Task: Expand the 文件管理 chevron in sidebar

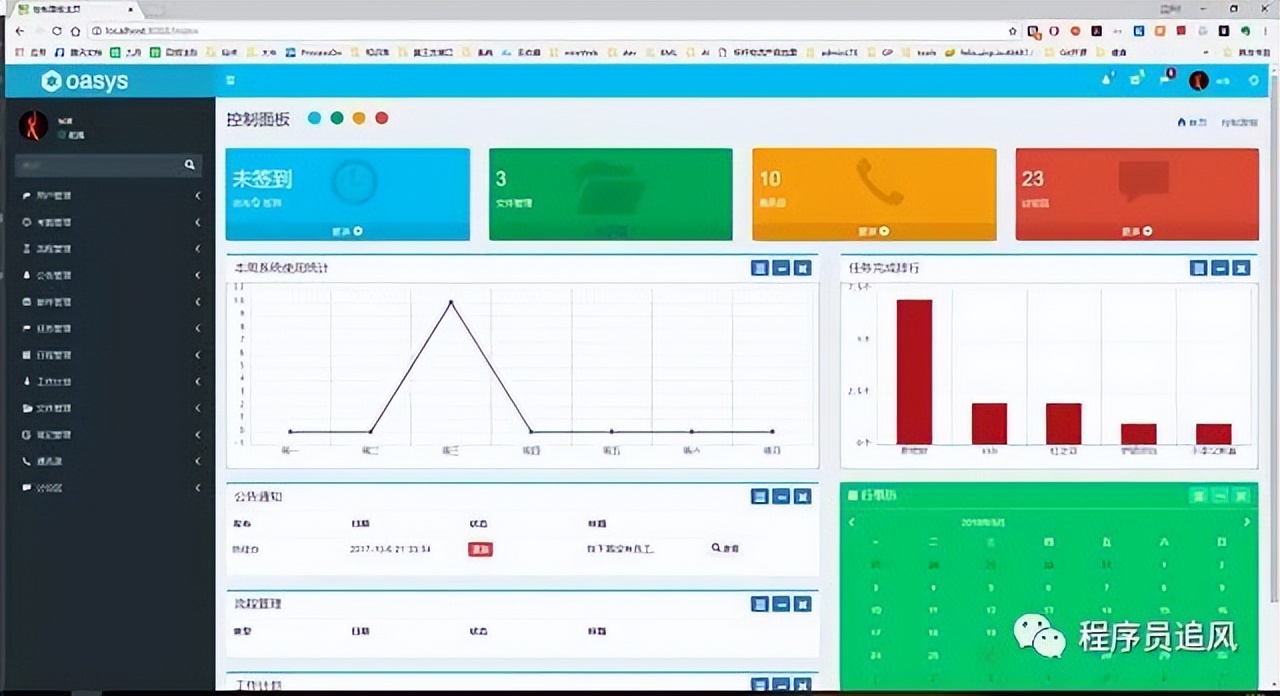Action: click(x=198, y=408)
